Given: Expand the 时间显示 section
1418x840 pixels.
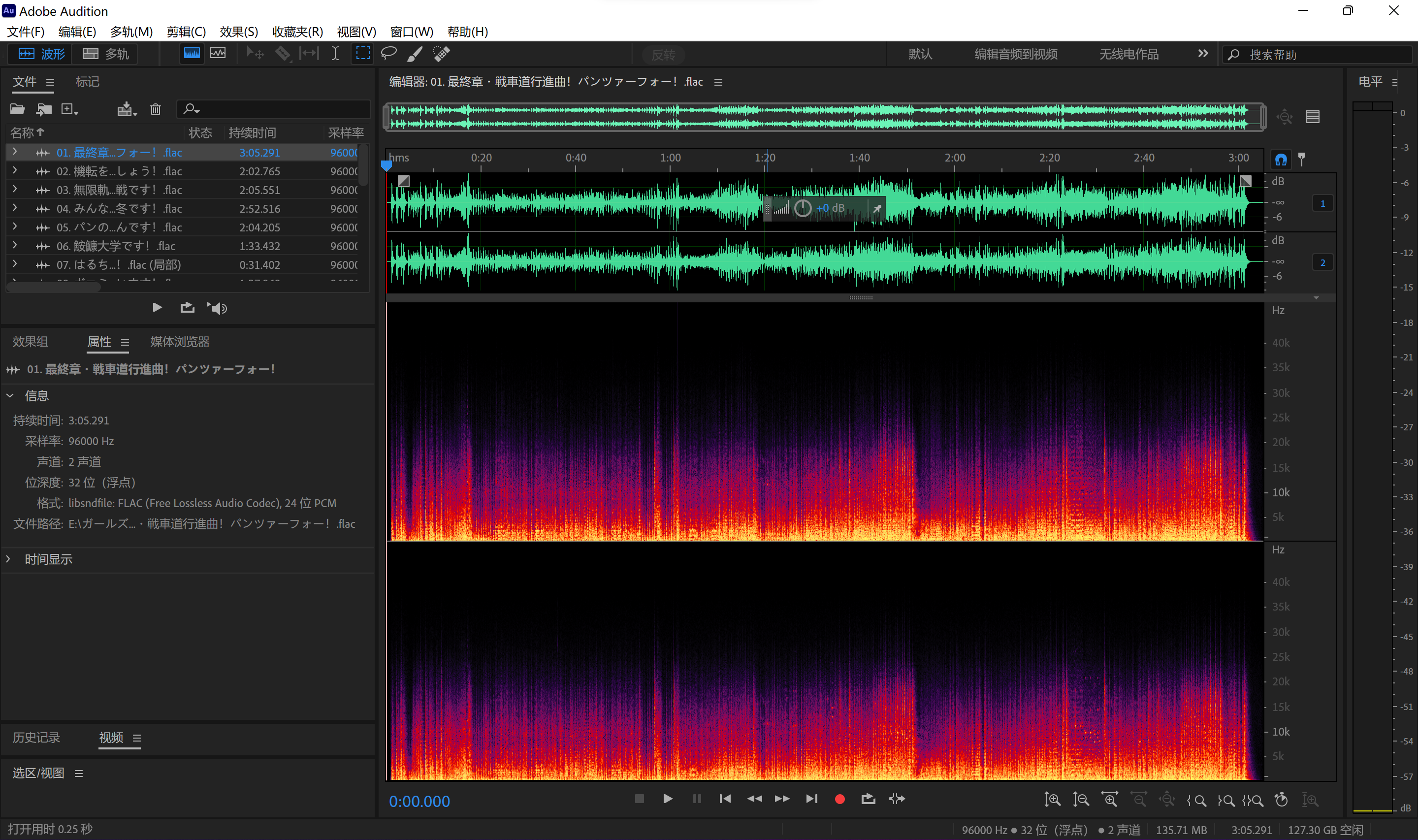Looking at the screenshot, I should coord(8,559).
